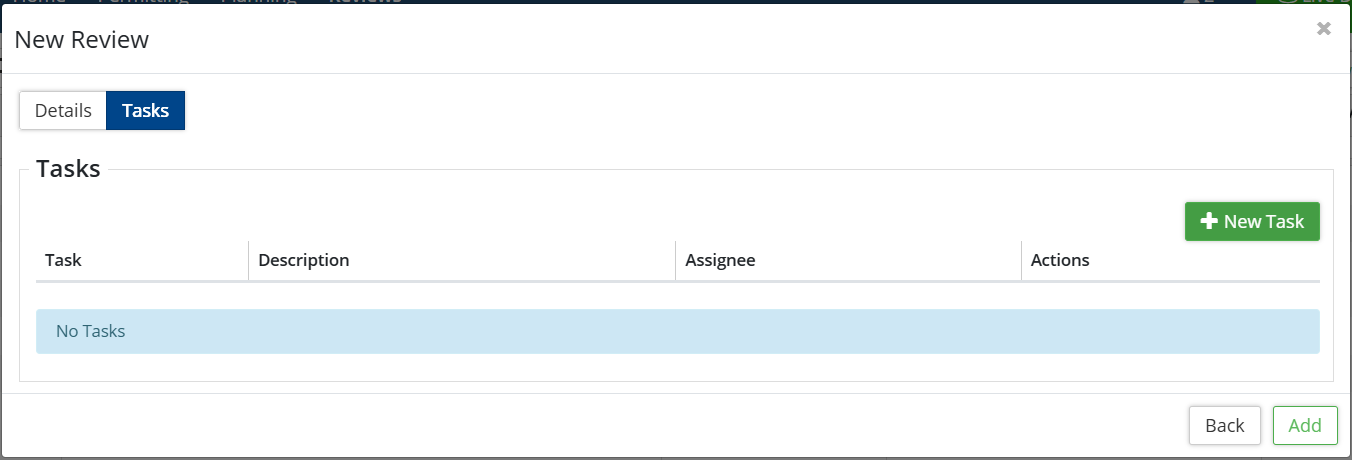Switch to the Details tab
1352x460 pixels.
coord(63,111)
